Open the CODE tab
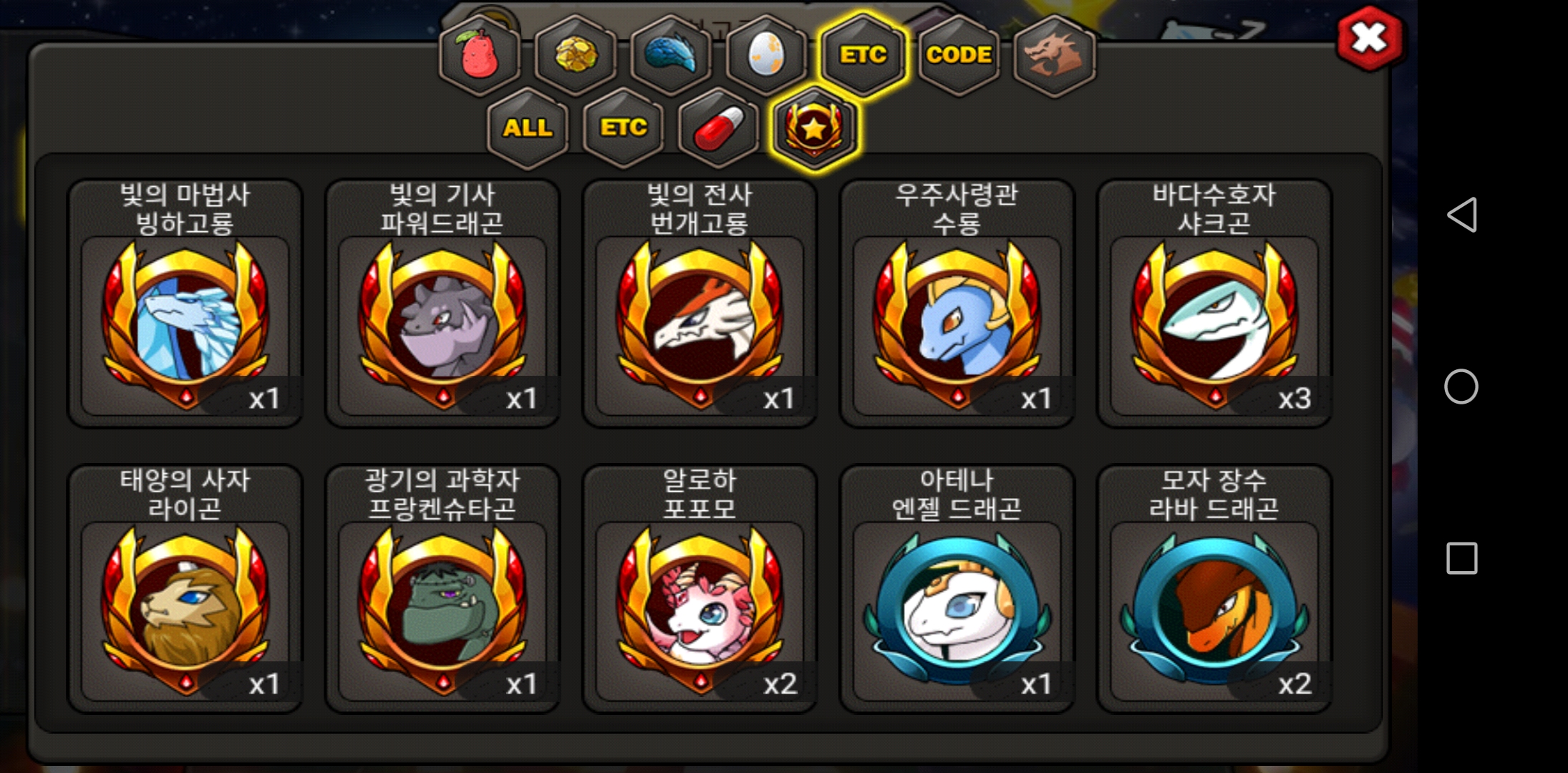 click(x=959, y=56)
